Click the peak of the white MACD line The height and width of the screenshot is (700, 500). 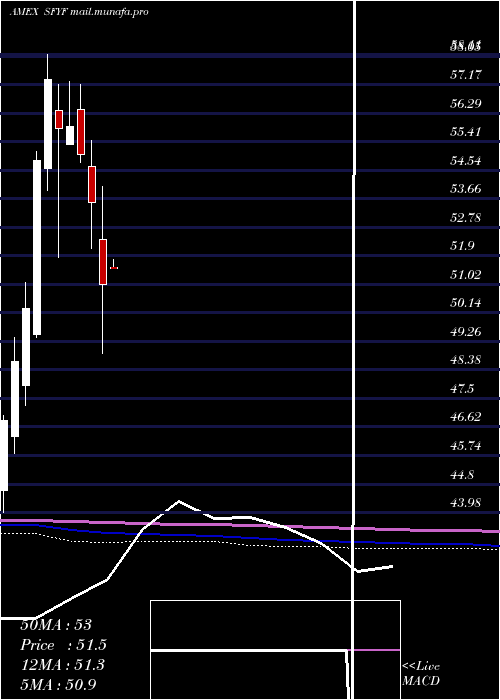click(179, 501)
